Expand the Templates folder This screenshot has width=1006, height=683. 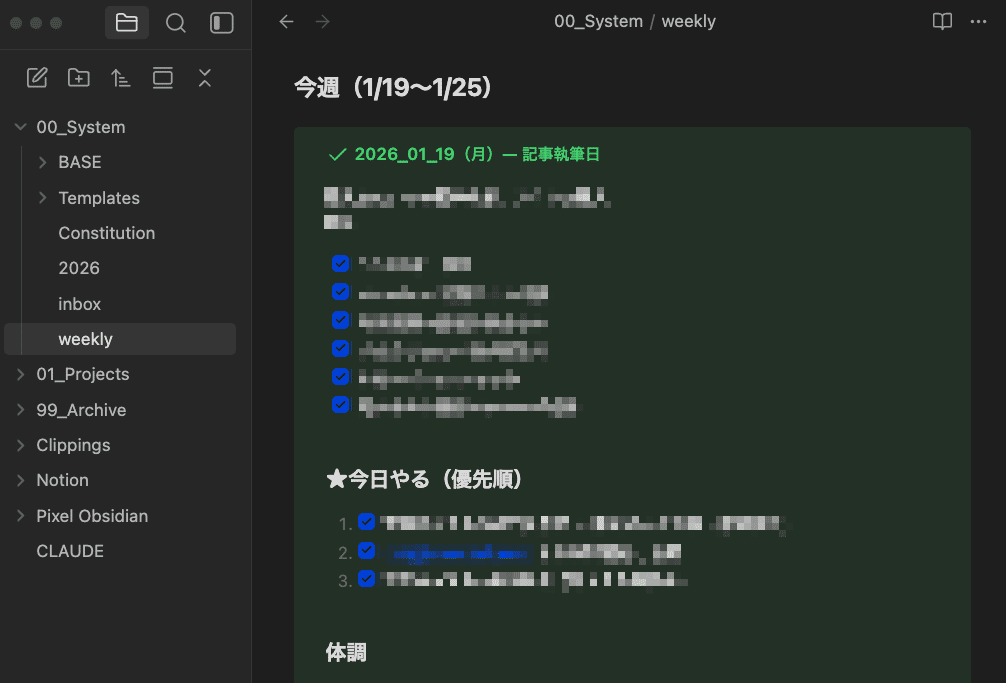click(x=42, y=198)
